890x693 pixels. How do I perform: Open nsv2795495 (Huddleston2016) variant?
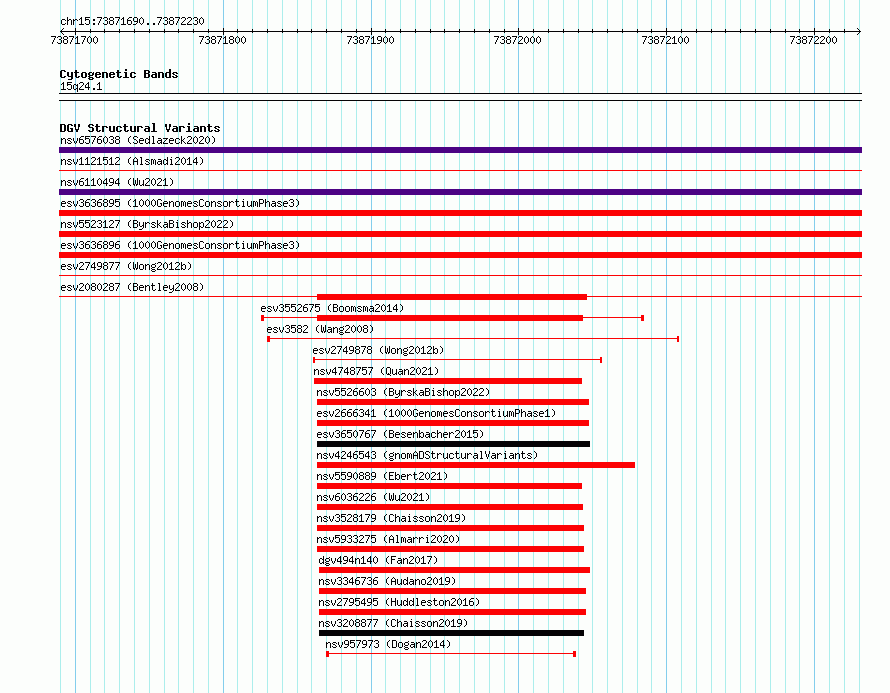pos(399,602)
